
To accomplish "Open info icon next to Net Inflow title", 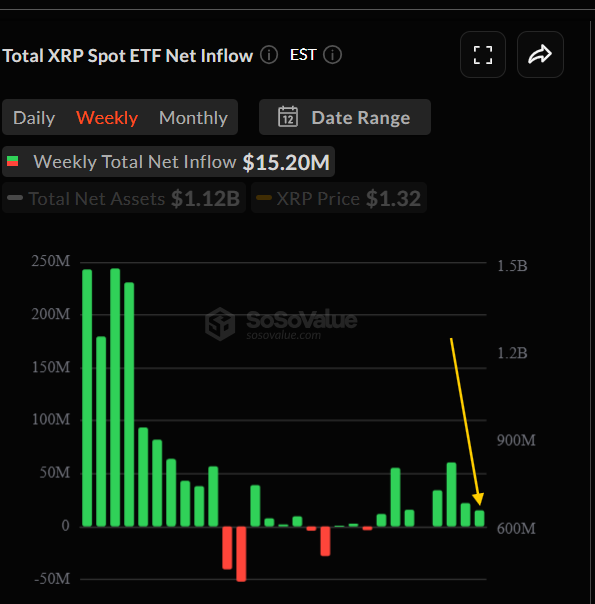I will pyautogui.click(x=269, y=55).
